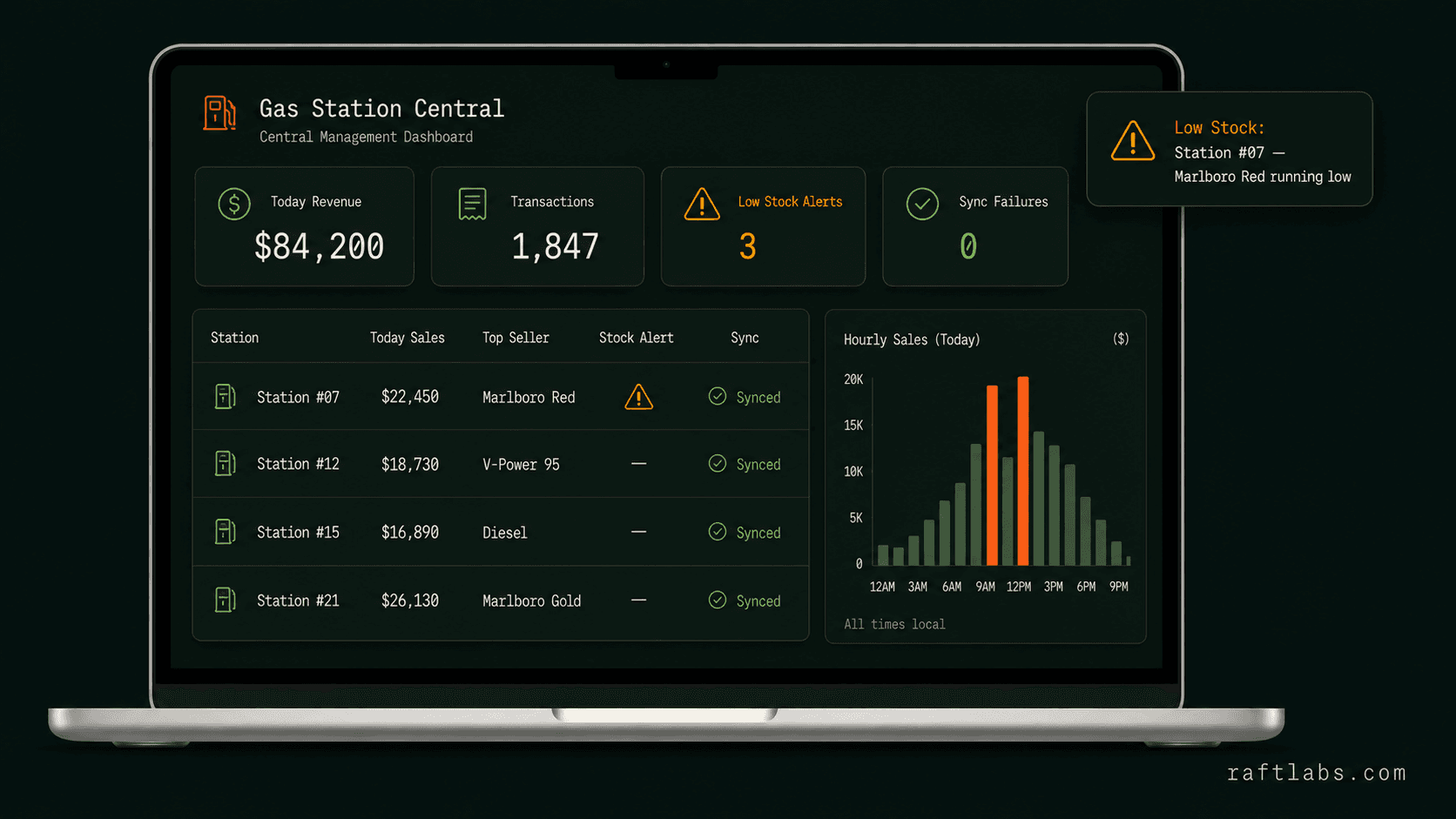Click the synced check icon for Station #12
The image size is (1456, 819).
(x=718, y=463)
